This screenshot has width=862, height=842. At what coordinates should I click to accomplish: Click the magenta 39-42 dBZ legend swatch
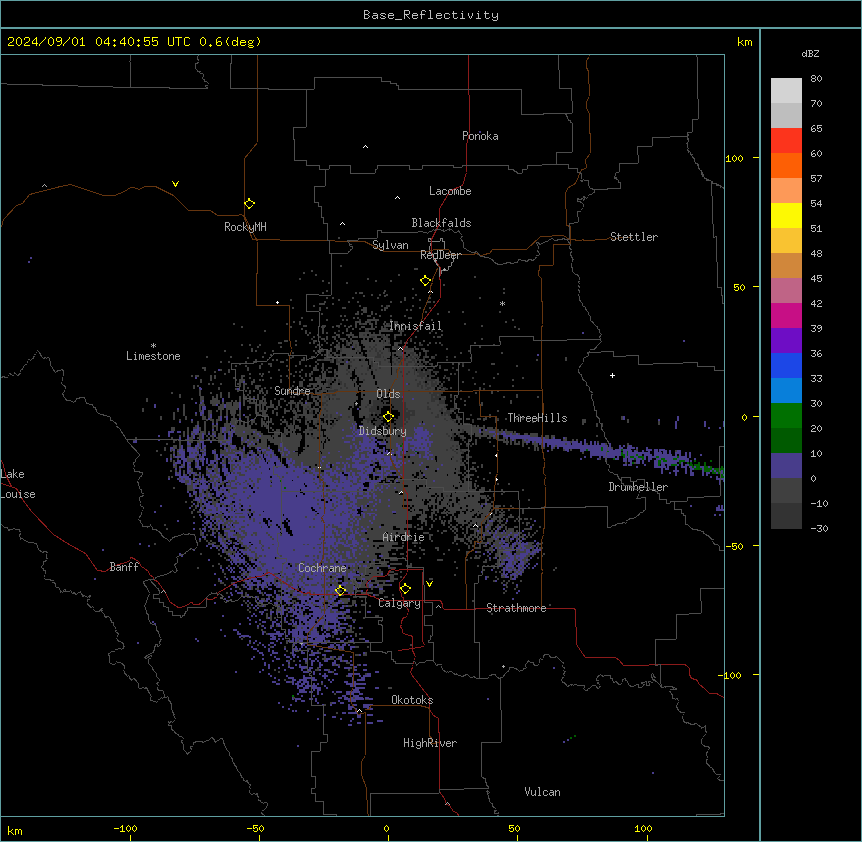click(786, 315)
